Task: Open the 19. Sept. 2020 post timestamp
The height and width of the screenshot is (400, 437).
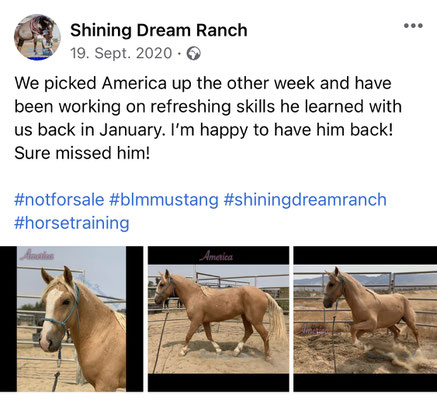Action: [x=121, y=53]
